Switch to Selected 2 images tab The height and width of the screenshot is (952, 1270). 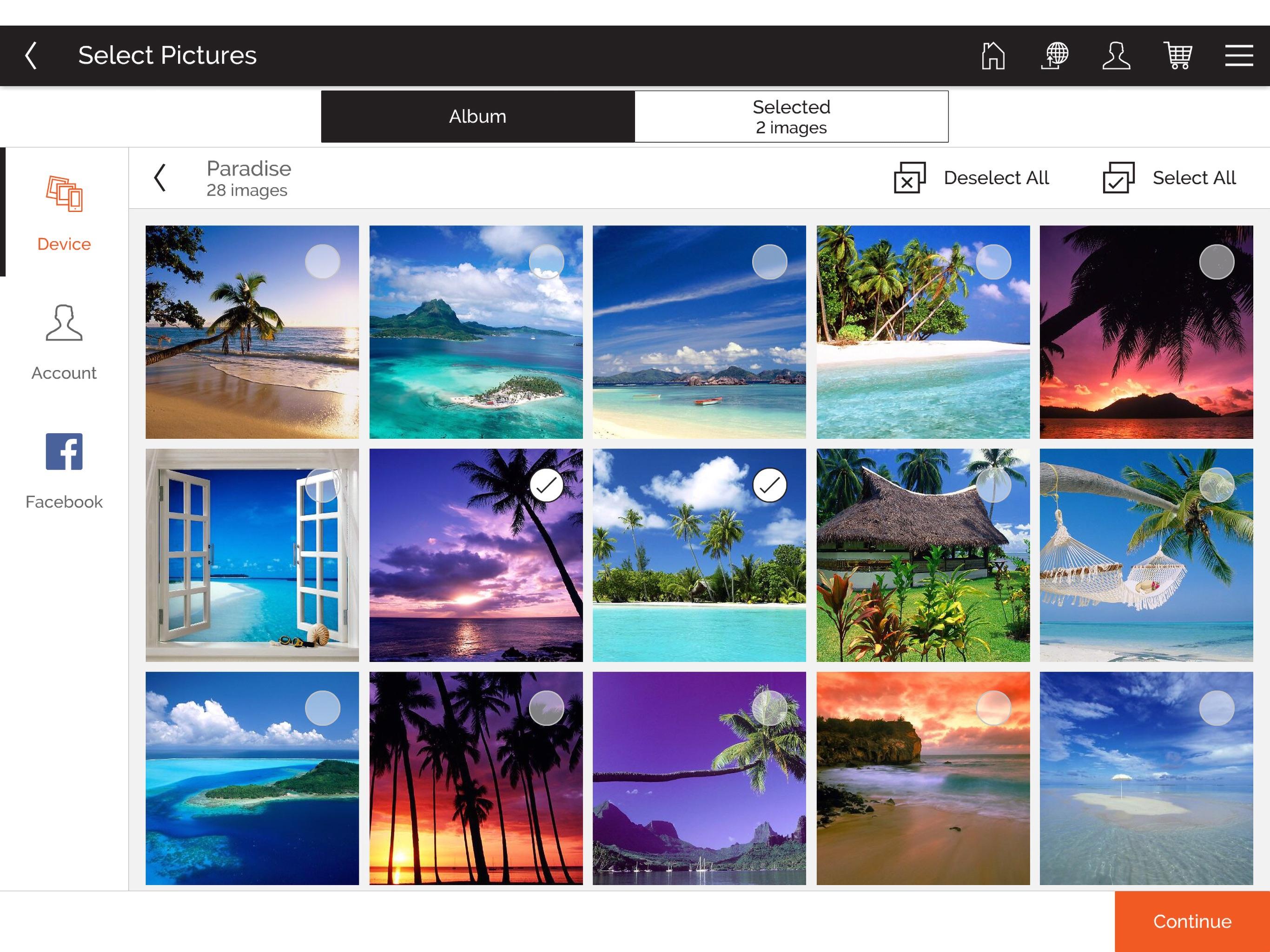point(791,117)
